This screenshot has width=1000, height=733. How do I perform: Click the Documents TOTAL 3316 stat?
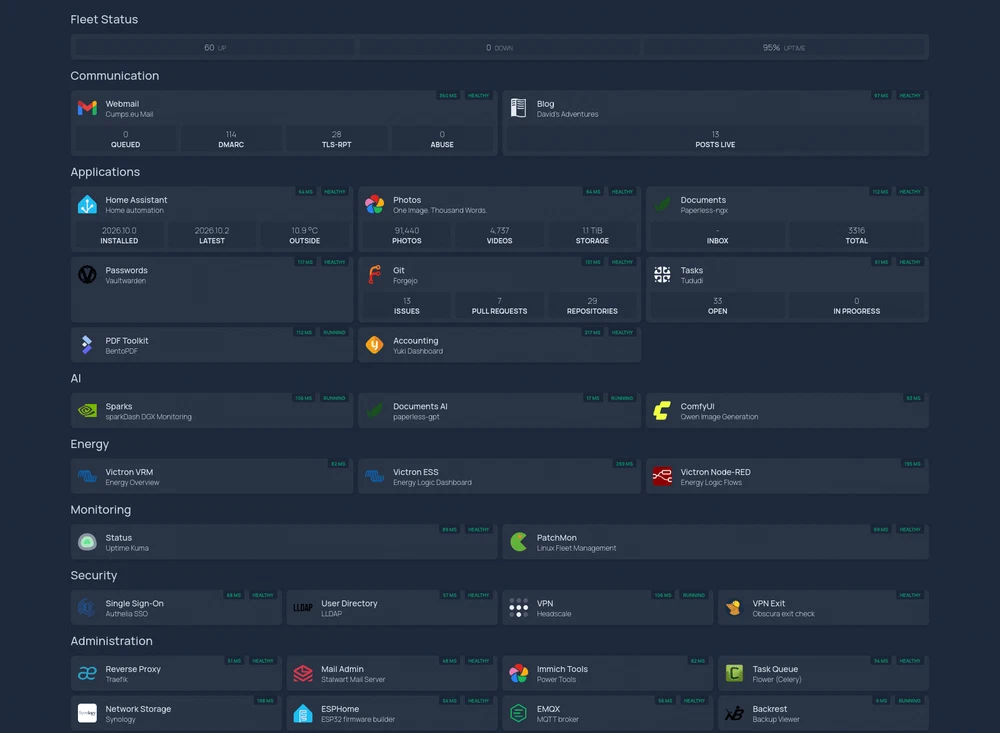[857, 235]
